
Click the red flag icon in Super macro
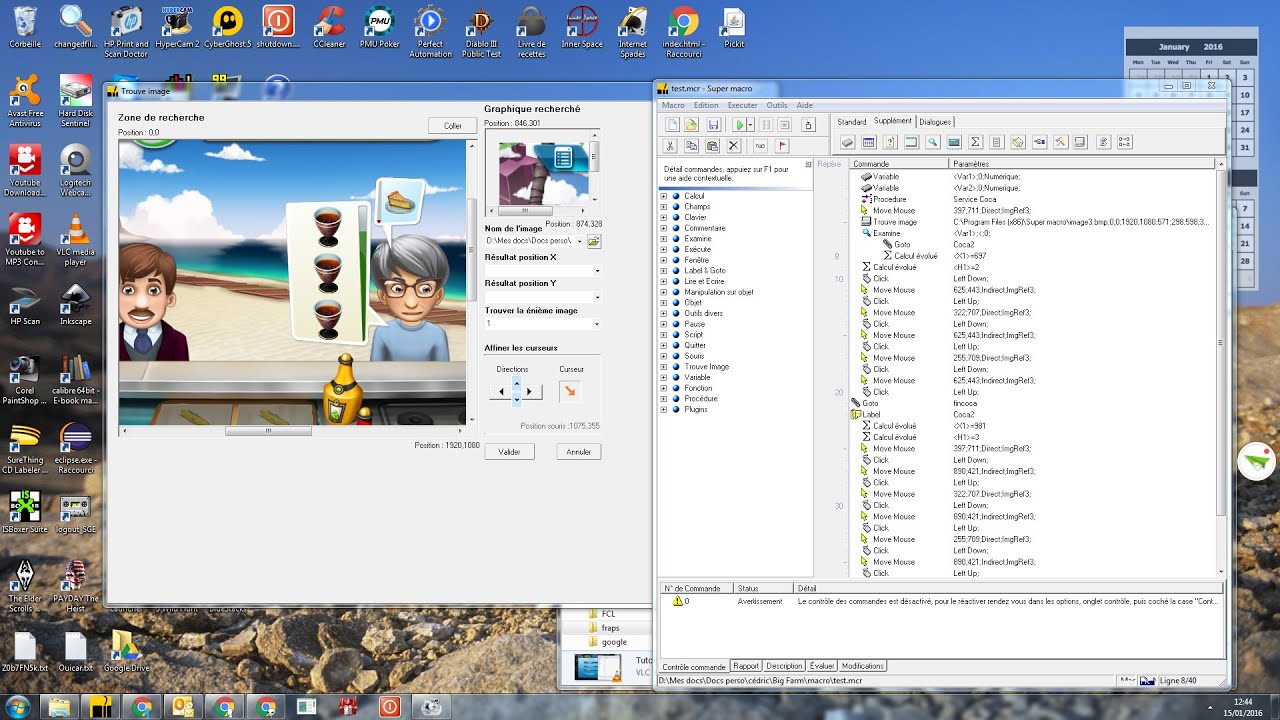[x=782, y=146]
